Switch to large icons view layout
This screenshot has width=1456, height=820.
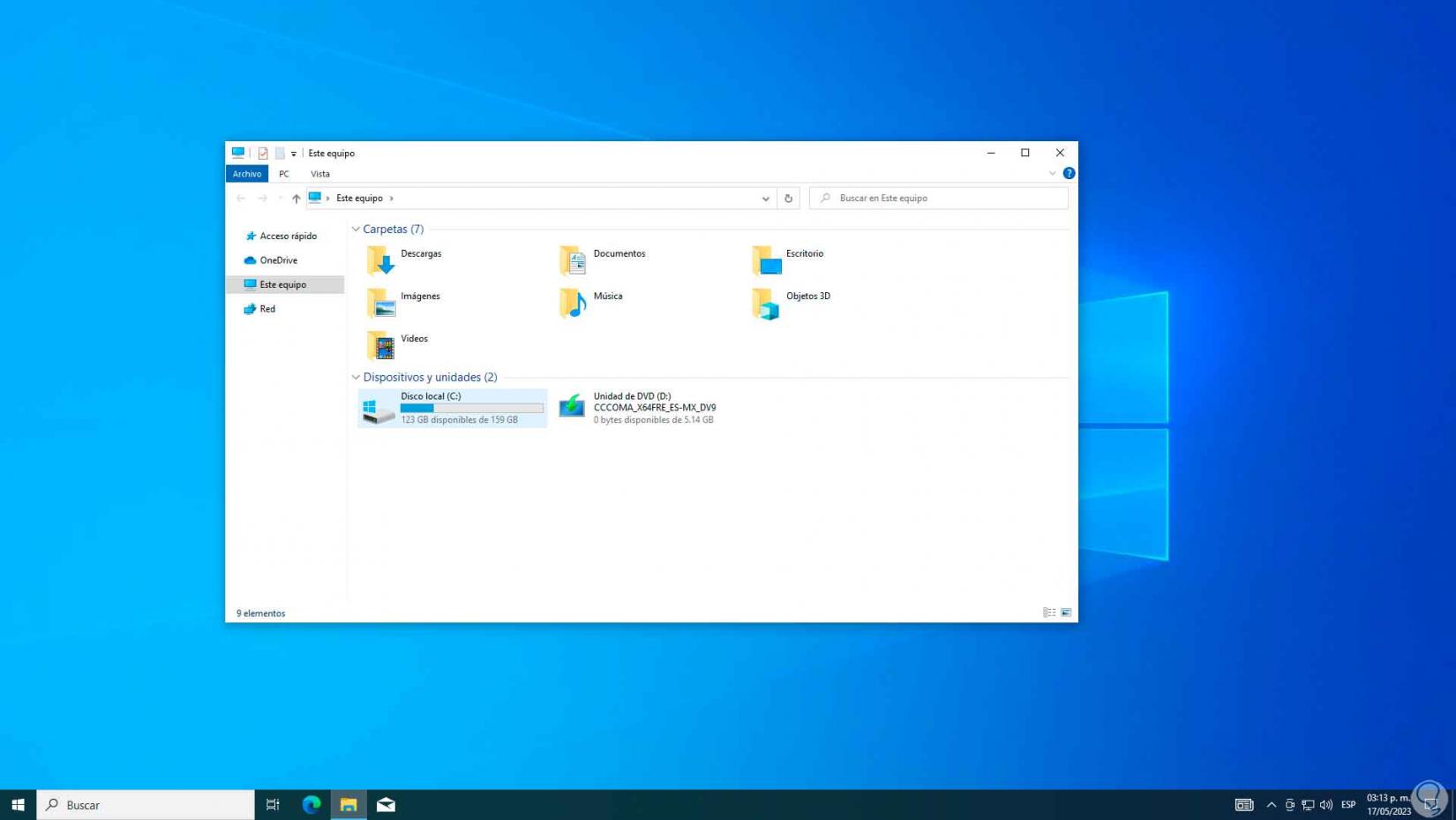(x=1066, y=613)
